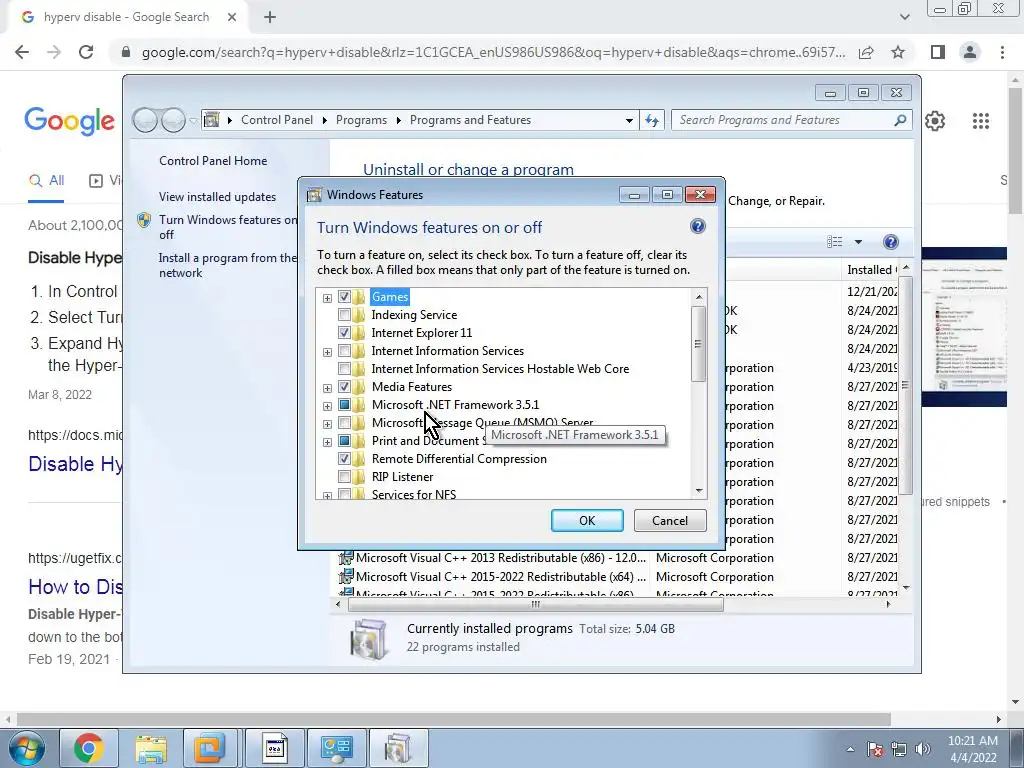Expand the Media Features node
This screenshot has height=768, width=1024.
tap(327, 388)
